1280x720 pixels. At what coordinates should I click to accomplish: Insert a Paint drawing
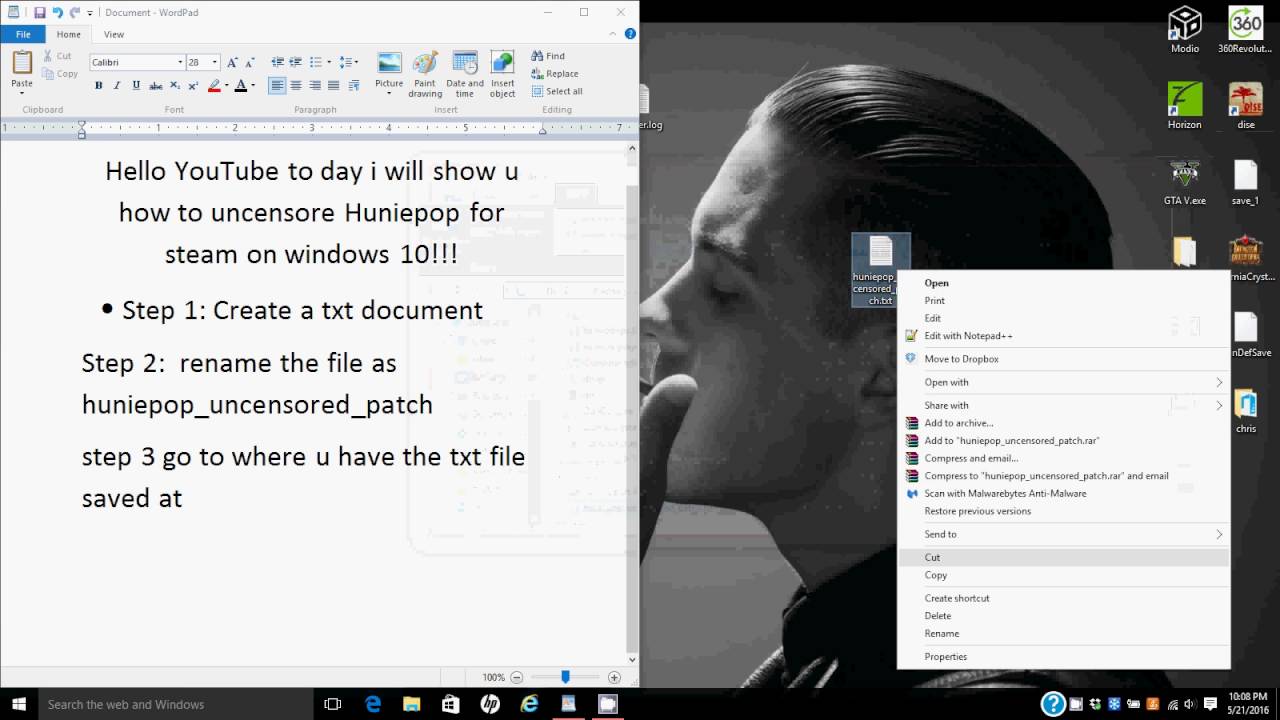[425, 75]
